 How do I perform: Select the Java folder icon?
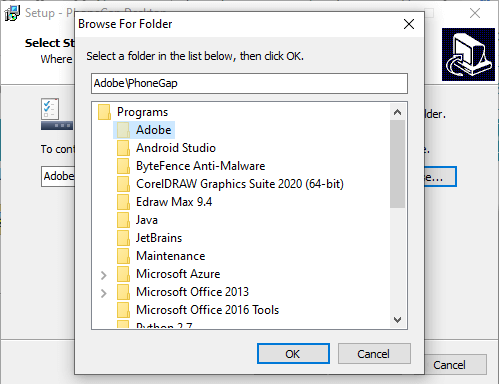click(123, 220)
